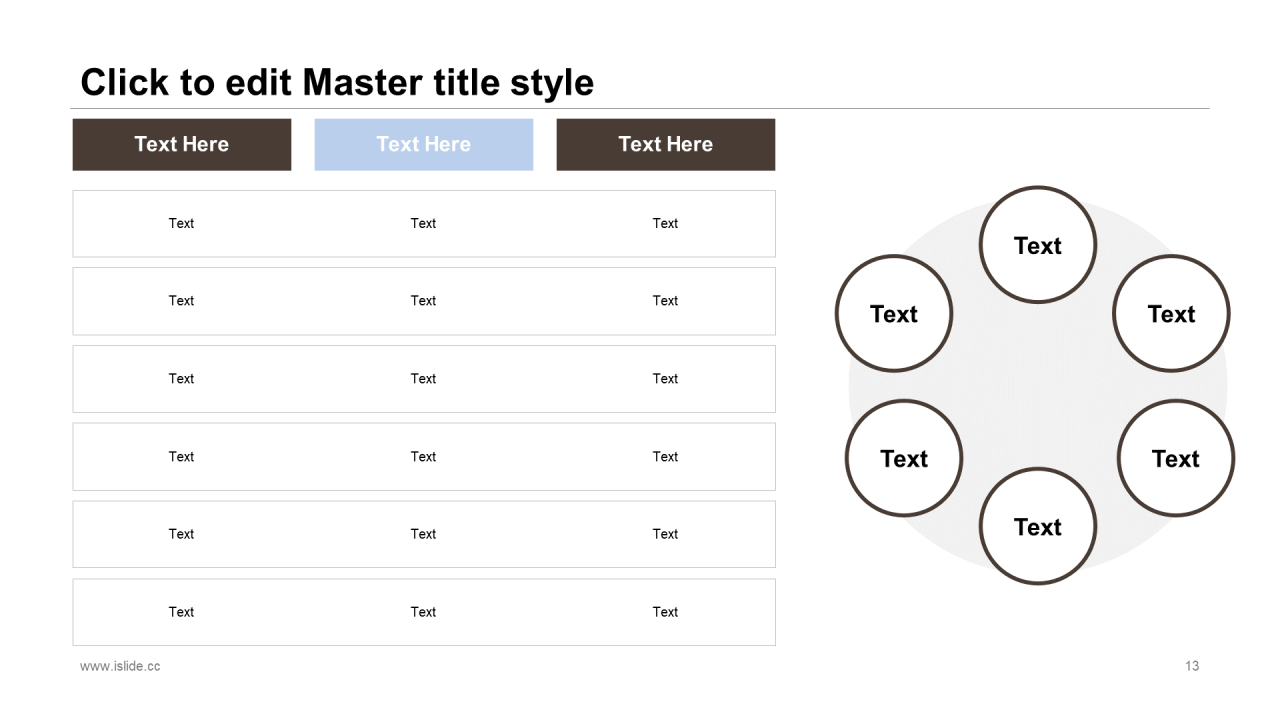
Task: Select the last row's left column 'Text' cell
Action: coord(182,612)
